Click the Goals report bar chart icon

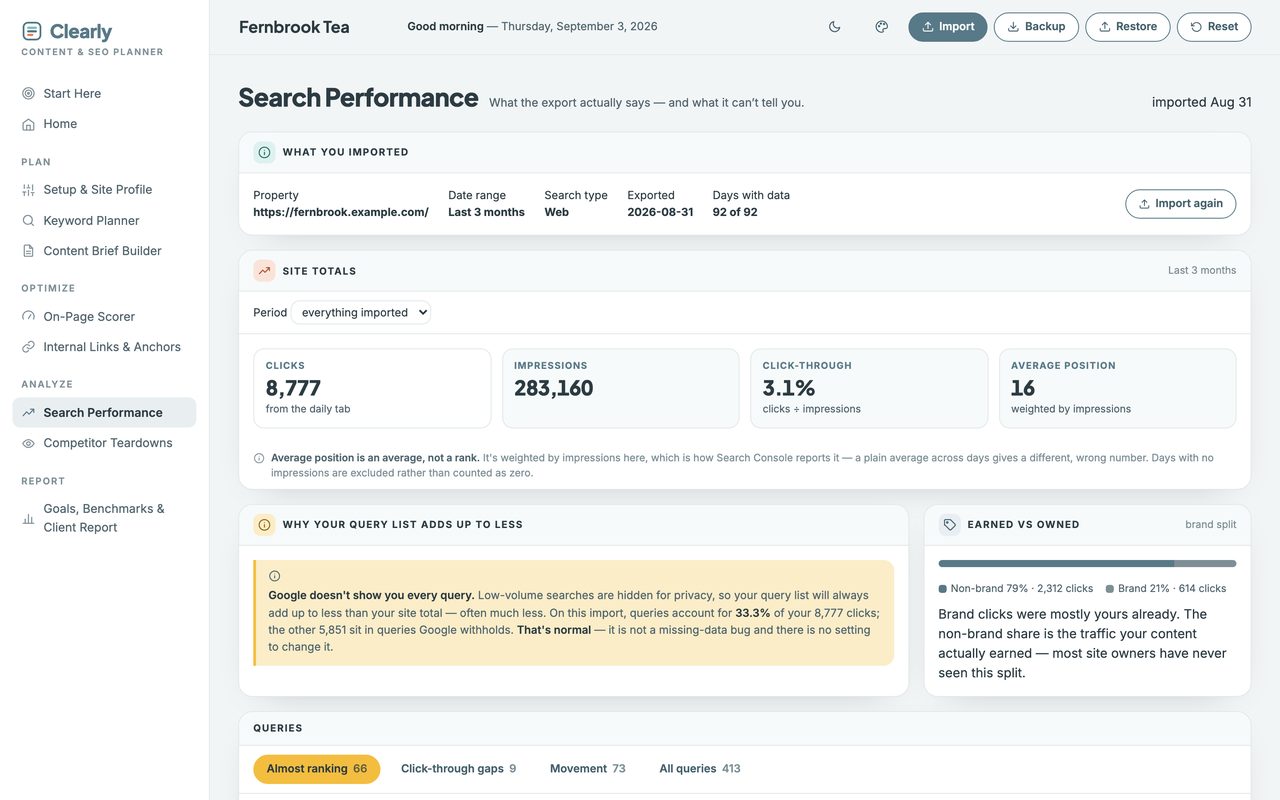click(28, 519)
